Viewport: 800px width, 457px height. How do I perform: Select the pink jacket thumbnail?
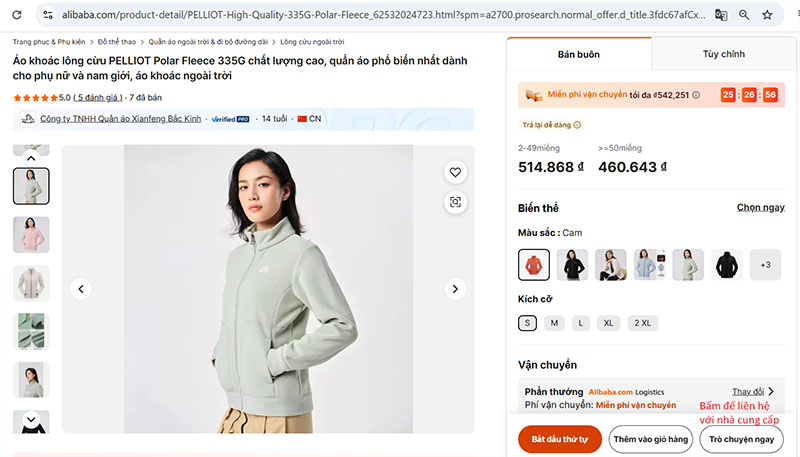pyautogui.click(x=31, y=234)
